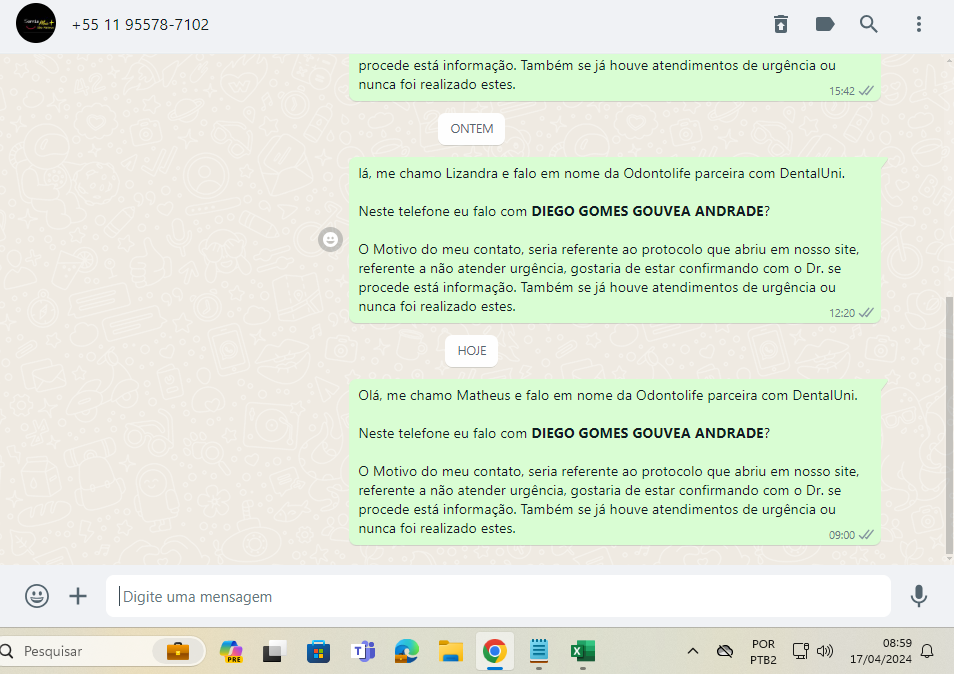Focus the Digite uma mensagem field
Viewport: 954px width, 674px height.
click(x=498, y=596)
